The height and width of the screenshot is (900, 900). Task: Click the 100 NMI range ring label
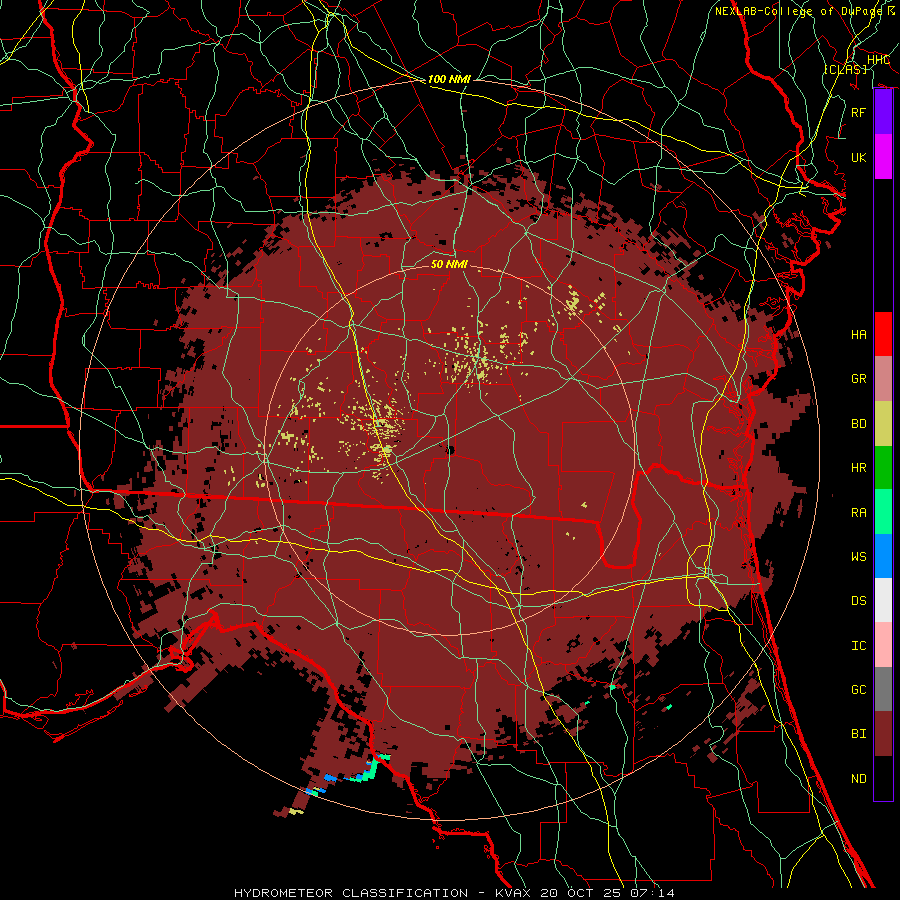coord(449,79)
